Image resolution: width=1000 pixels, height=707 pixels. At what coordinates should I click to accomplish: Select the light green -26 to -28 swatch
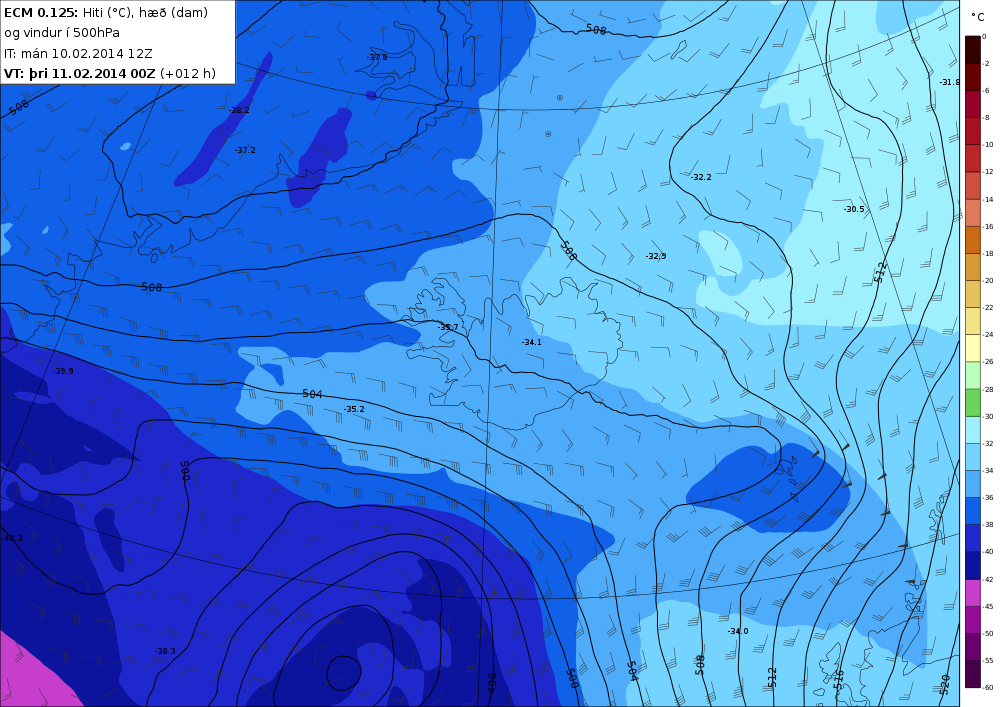pyautogui.click(x=973, y=375)
